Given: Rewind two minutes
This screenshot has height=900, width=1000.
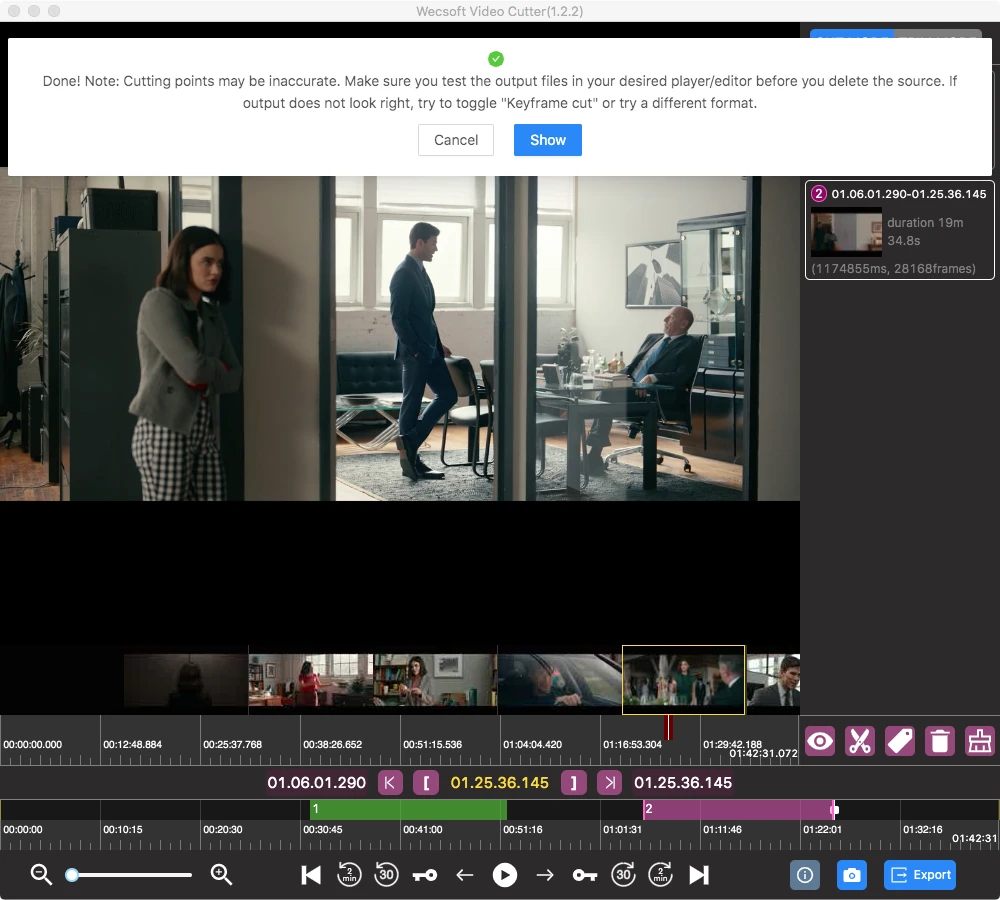Looking at the screenshot, I should 349,874.
